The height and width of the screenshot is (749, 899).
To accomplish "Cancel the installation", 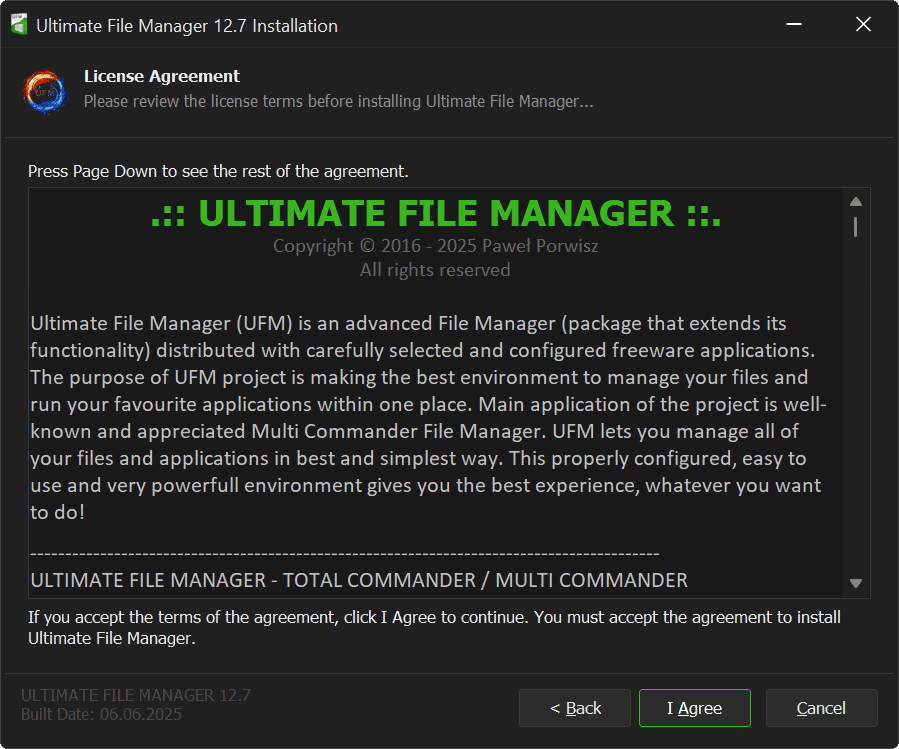I will click(x=821, y=708).
